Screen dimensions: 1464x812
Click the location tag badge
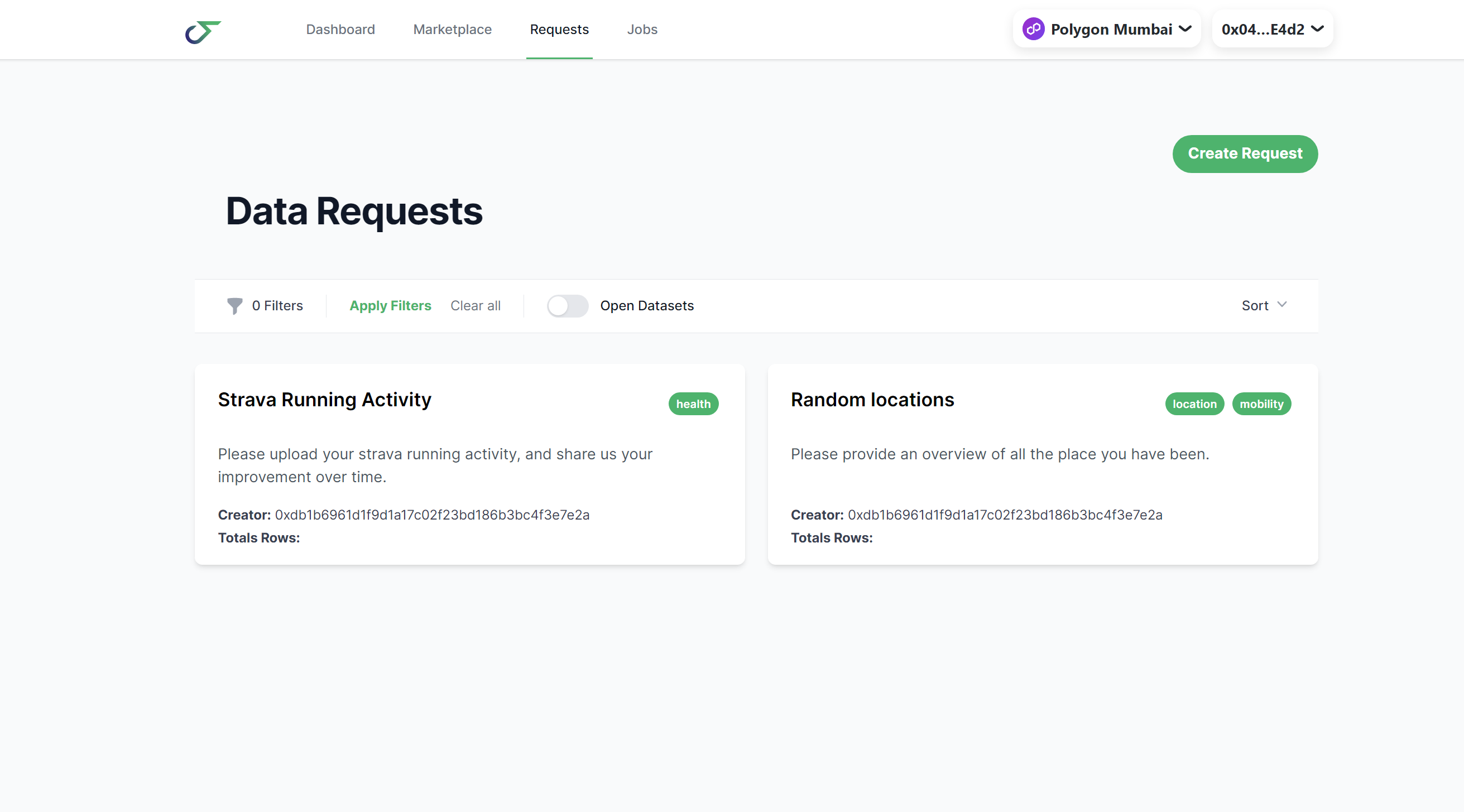coord(1194,404)
